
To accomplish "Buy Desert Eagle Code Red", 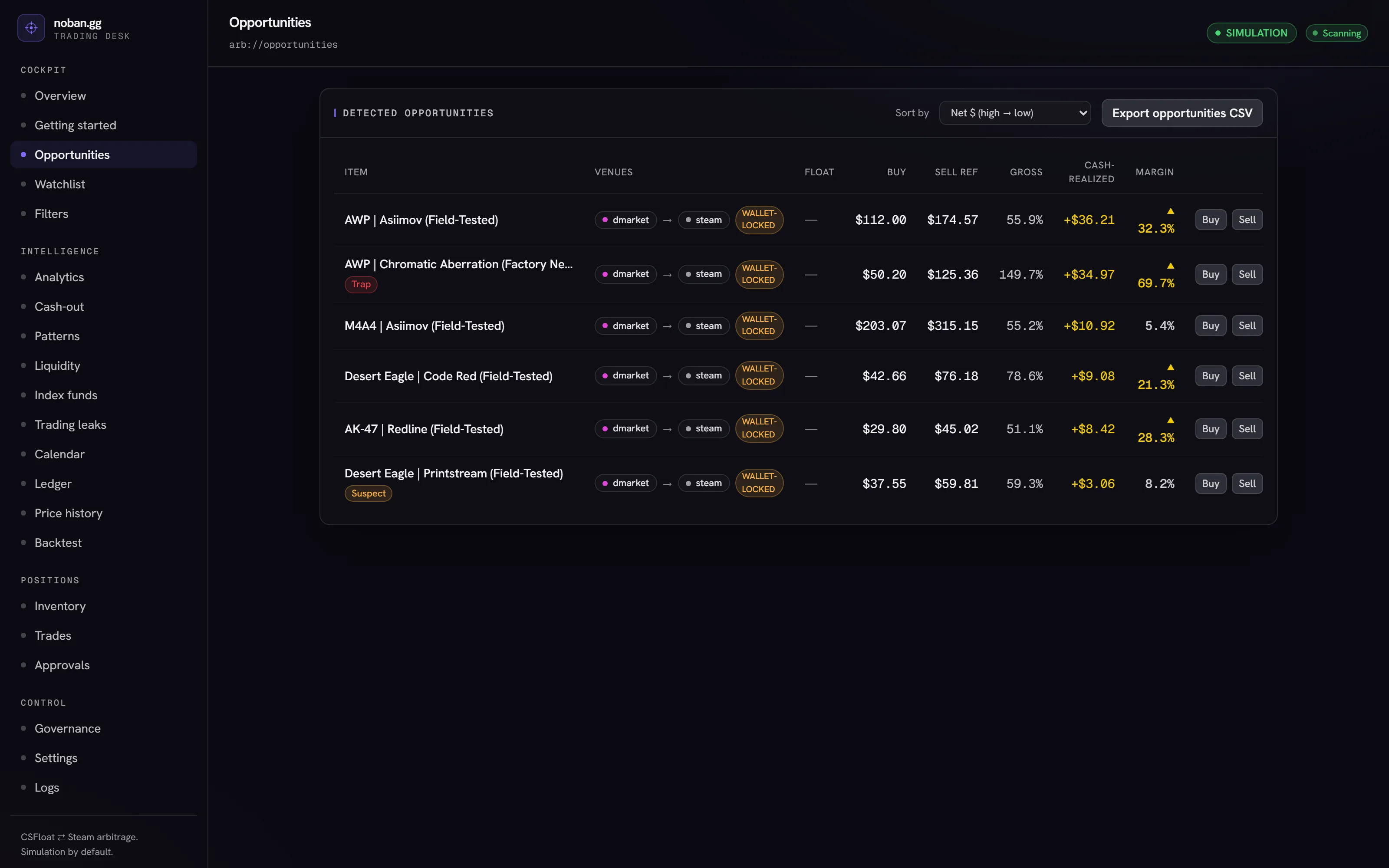I will click(x=1211, y=376).
